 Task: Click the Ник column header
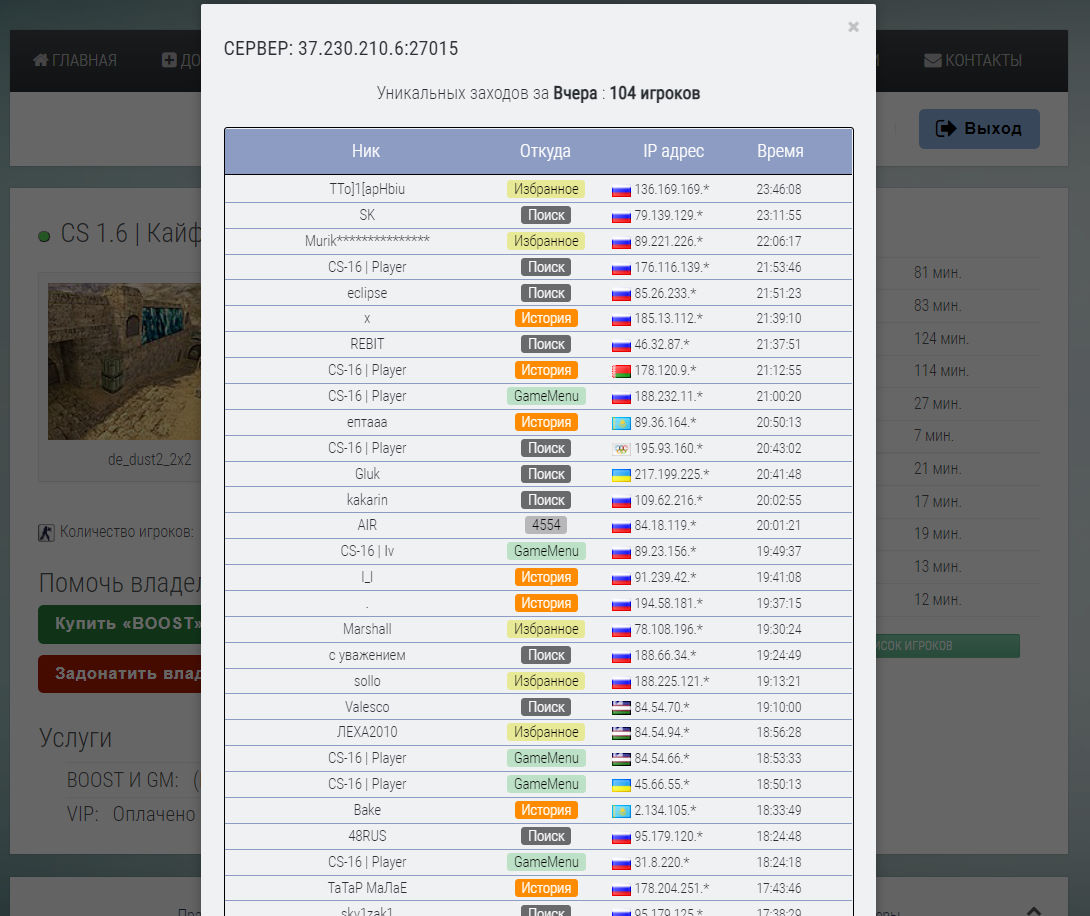click(x=366, y=151)
